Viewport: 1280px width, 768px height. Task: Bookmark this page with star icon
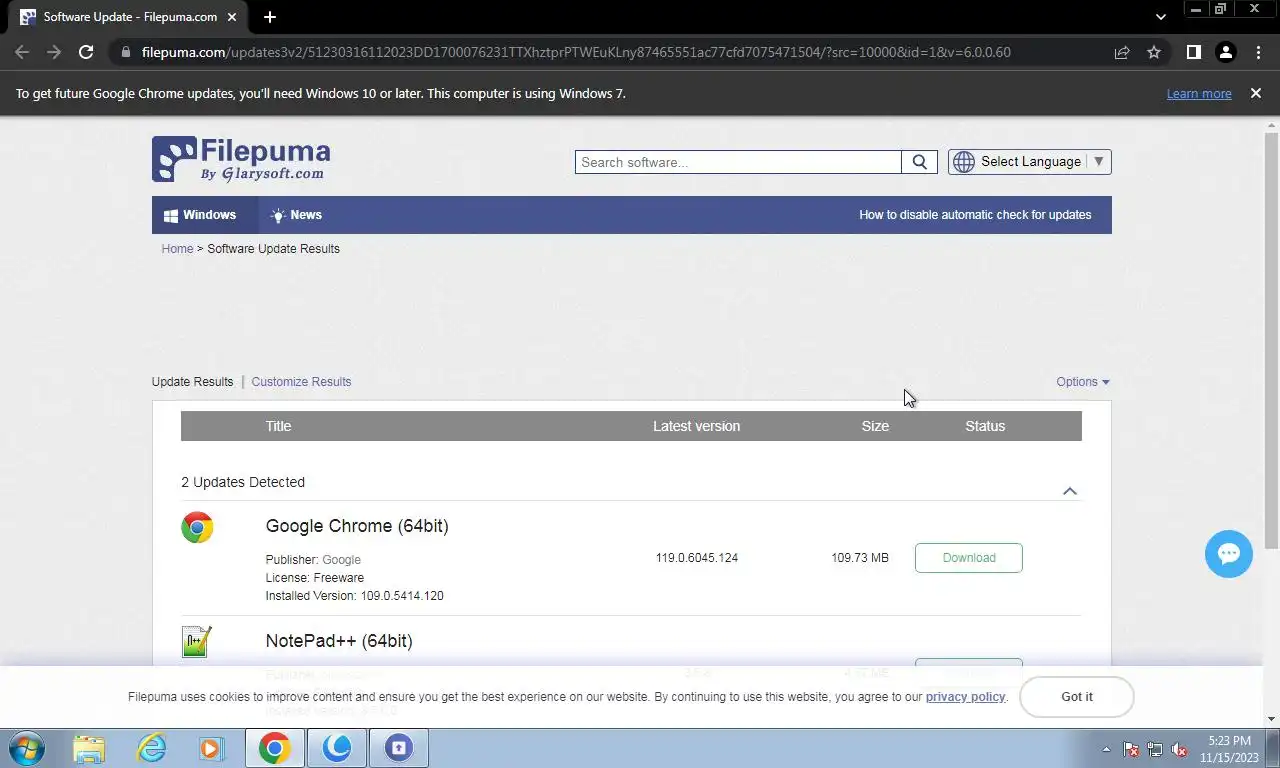[x=1154, y=52]
